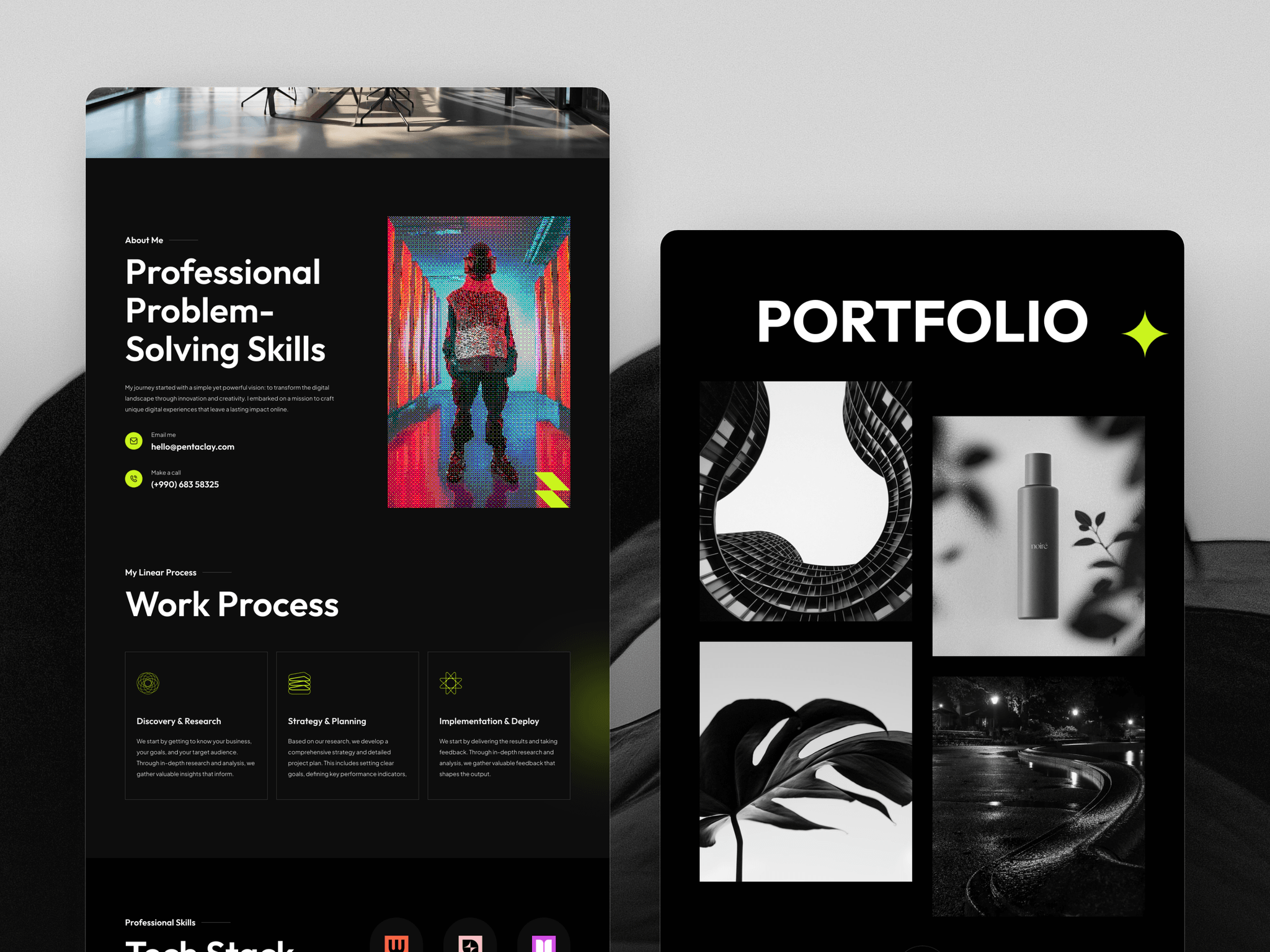Click the green phone call icon
The image size is (1270, 952).
click(133, 478)
